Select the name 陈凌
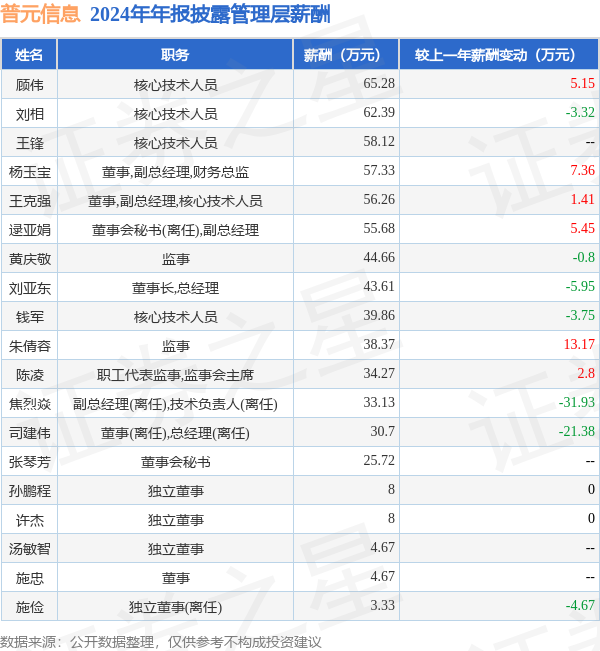The height and width of the screenshot is (651, 600). click(x=29, y=375)
